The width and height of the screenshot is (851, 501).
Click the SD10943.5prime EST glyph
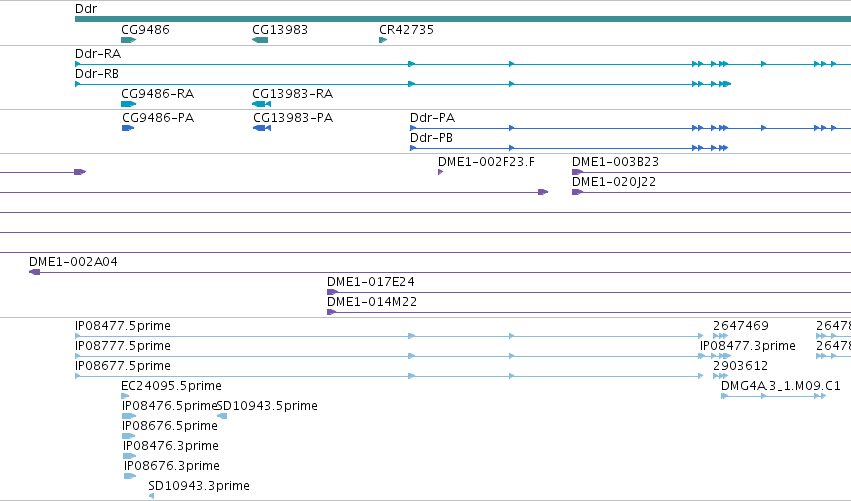(222, 416)
